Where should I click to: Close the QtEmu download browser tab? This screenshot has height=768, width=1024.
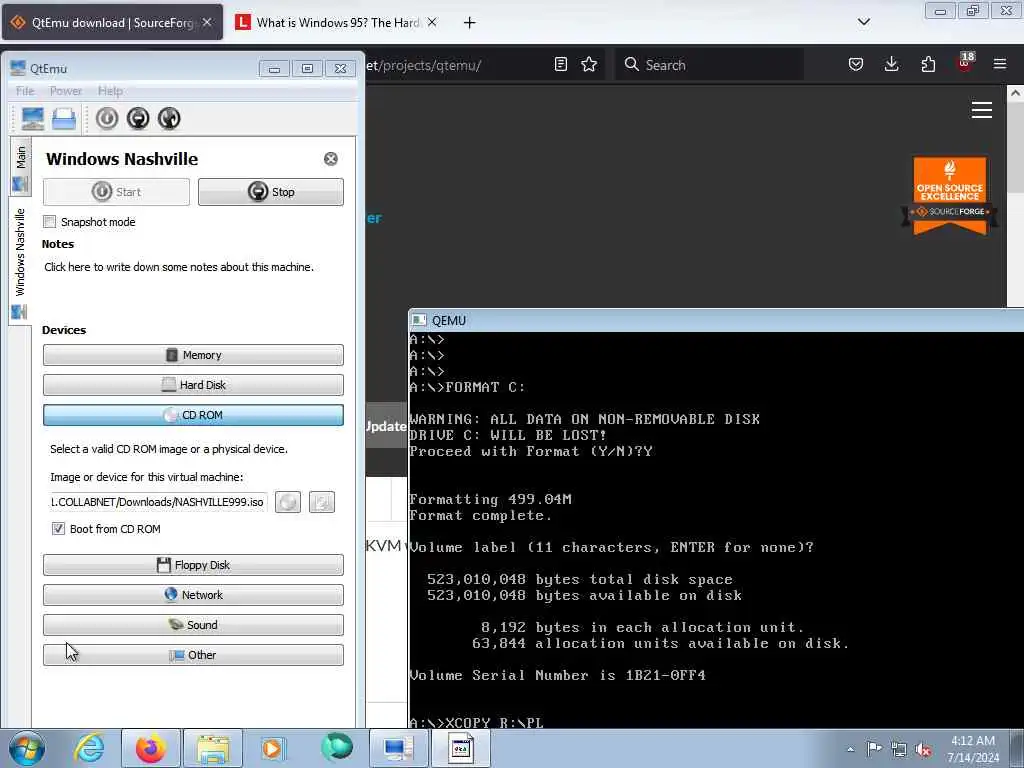pyautogui.click(x=207, y=22)
